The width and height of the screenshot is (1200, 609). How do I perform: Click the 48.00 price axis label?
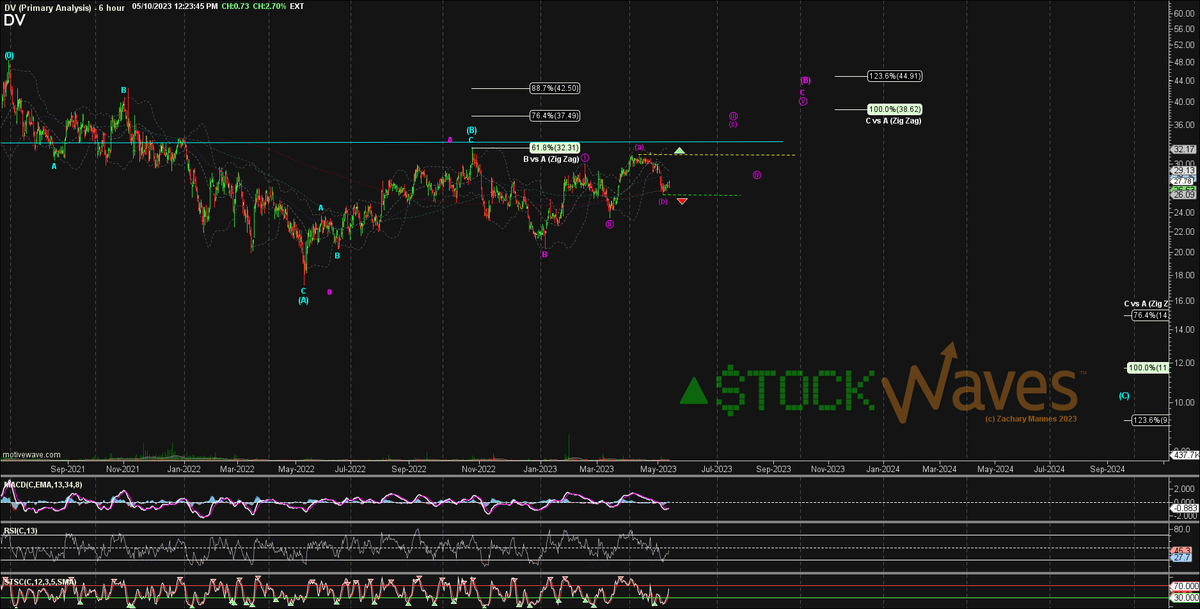click(x=1184, y=63)
